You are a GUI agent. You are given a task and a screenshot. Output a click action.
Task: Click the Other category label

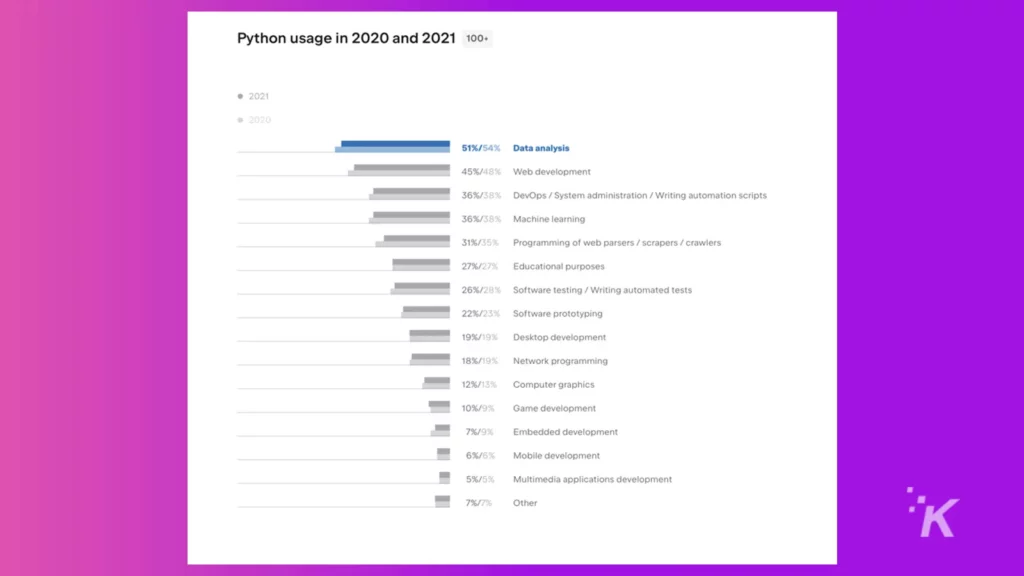pyautogui.click(x=525, y=503)
